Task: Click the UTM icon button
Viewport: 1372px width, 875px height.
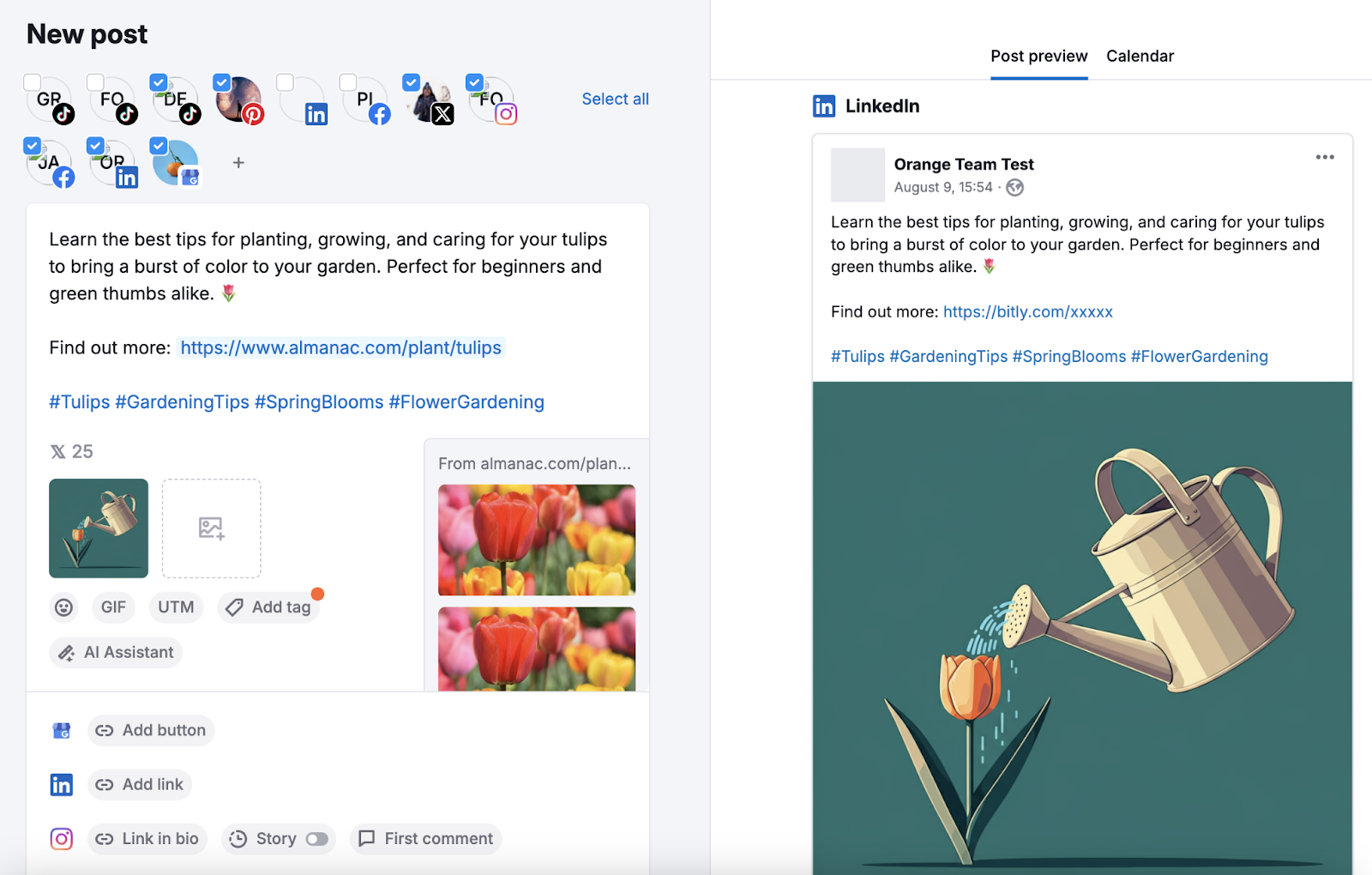Action: 175,607
